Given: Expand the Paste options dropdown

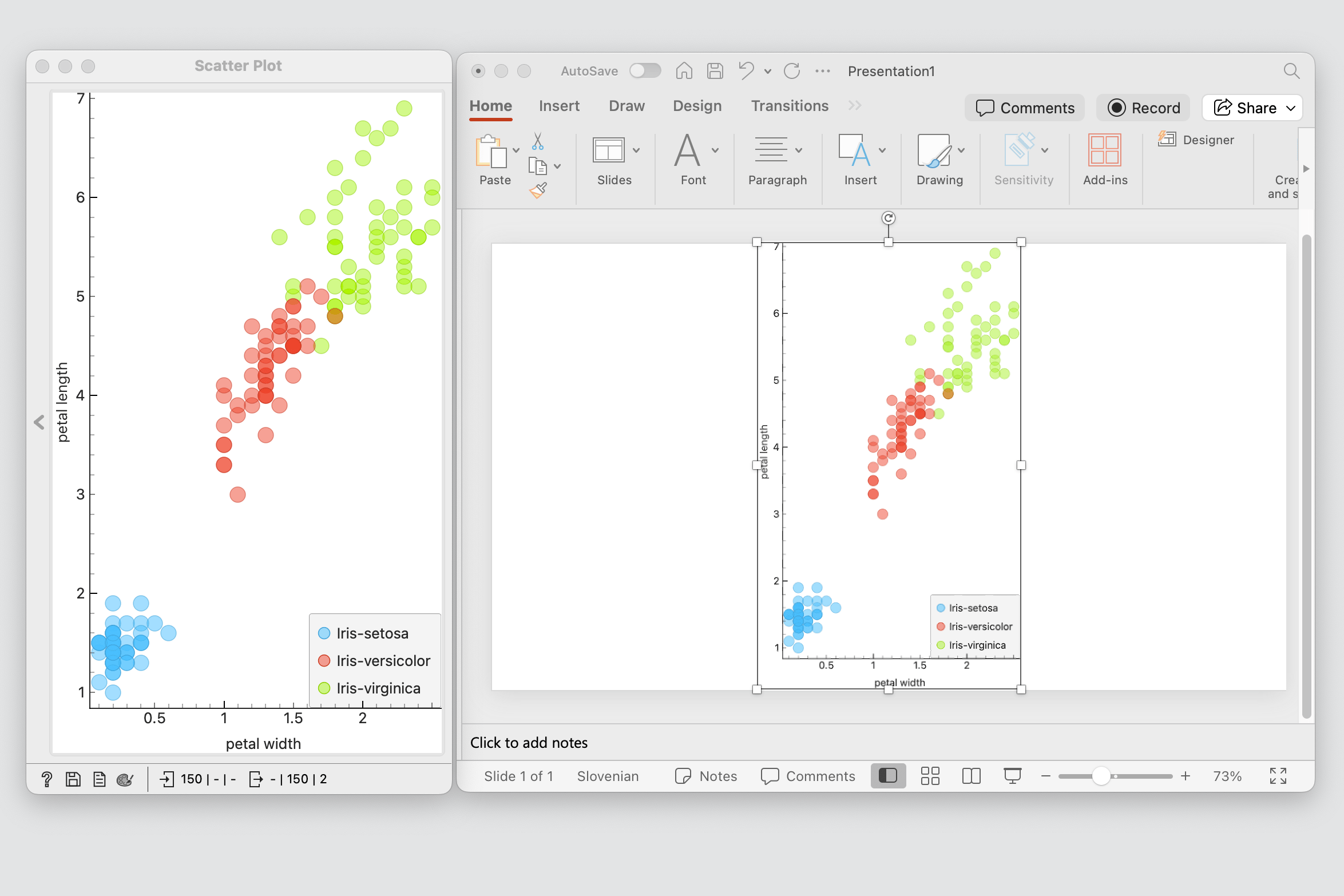Looking at the screenshot, I should pyautogui.click(x=516, y=149).
